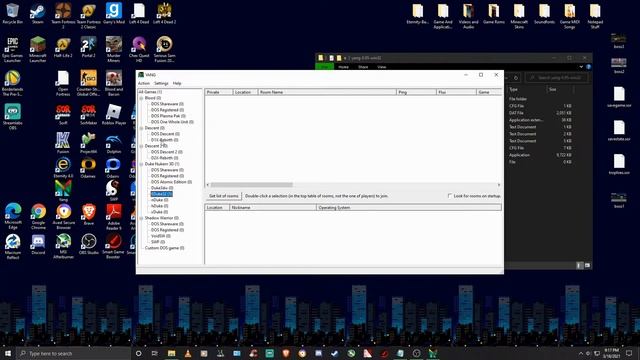Image resolution: width=640 pixels, height=360 pixels.
Task: Open the Action menu in YANG
Action: point(144,83)
